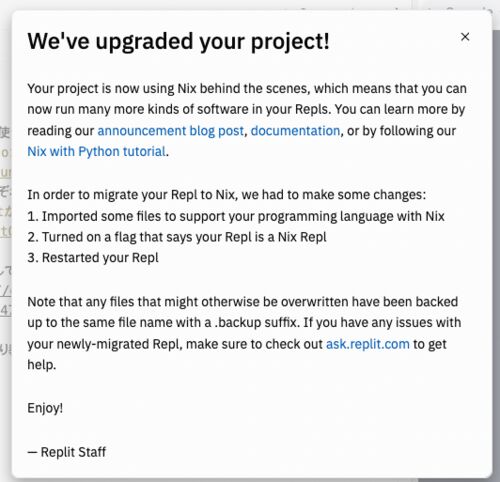Close the upgrade notice dialog
The image size is (500, 482).
pos(465,37)
